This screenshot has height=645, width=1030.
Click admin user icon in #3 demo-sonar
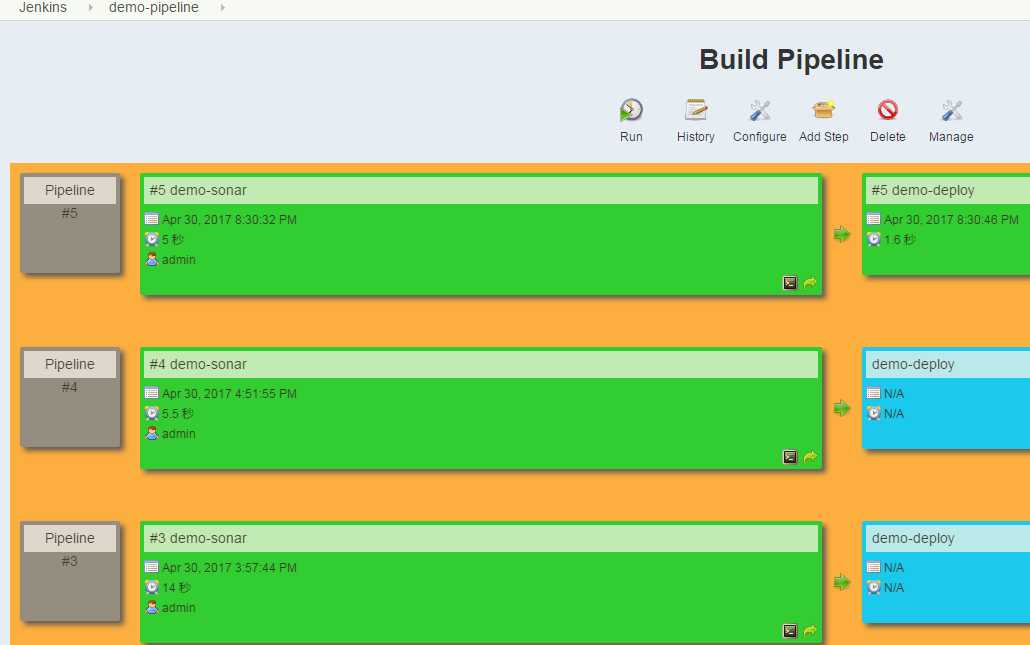pos(152,608)
